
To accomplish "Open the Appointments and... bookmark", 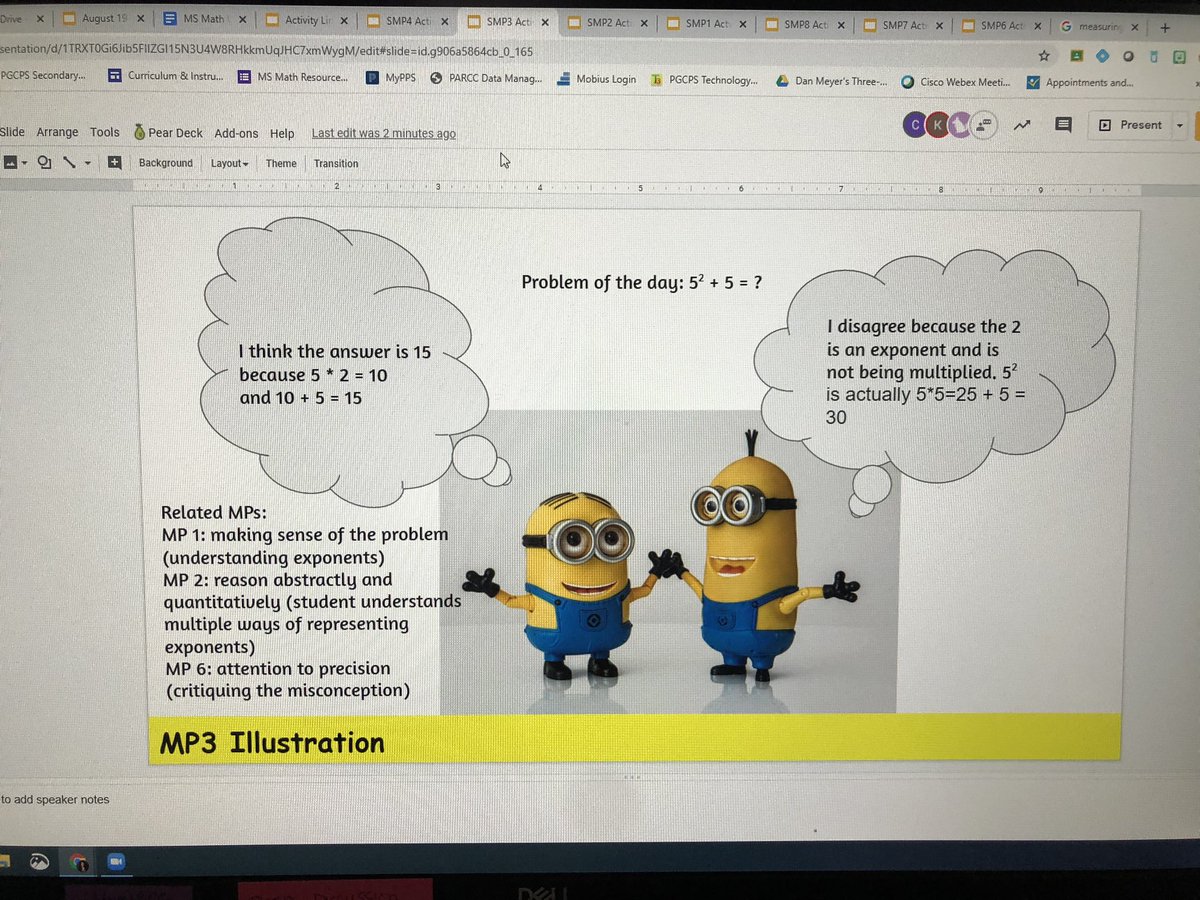I will click(1080, 83).
